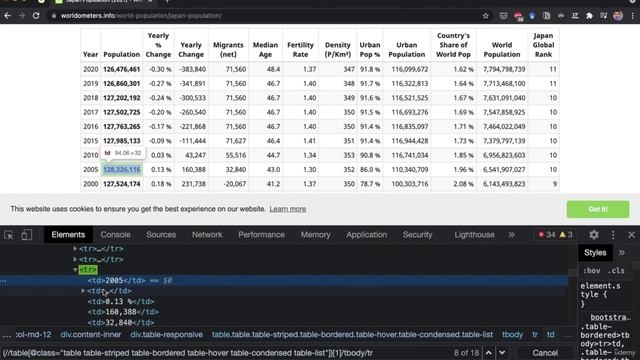640x360 pixels.
Task: Cancel the DevTools element search
Action: 544,353
